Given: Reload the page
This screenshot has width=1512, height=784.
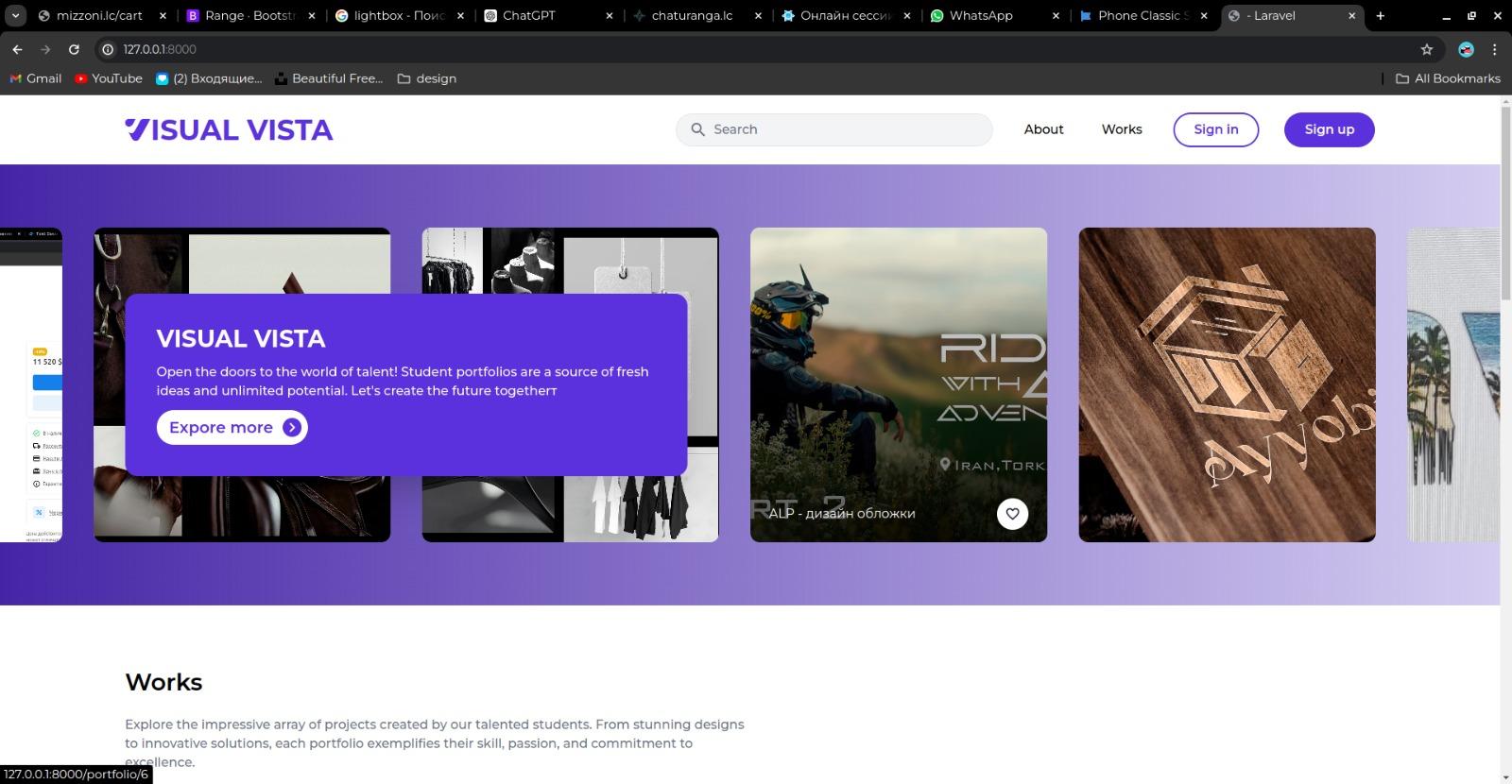Looking at the screenshot, I should coord(74,49).
